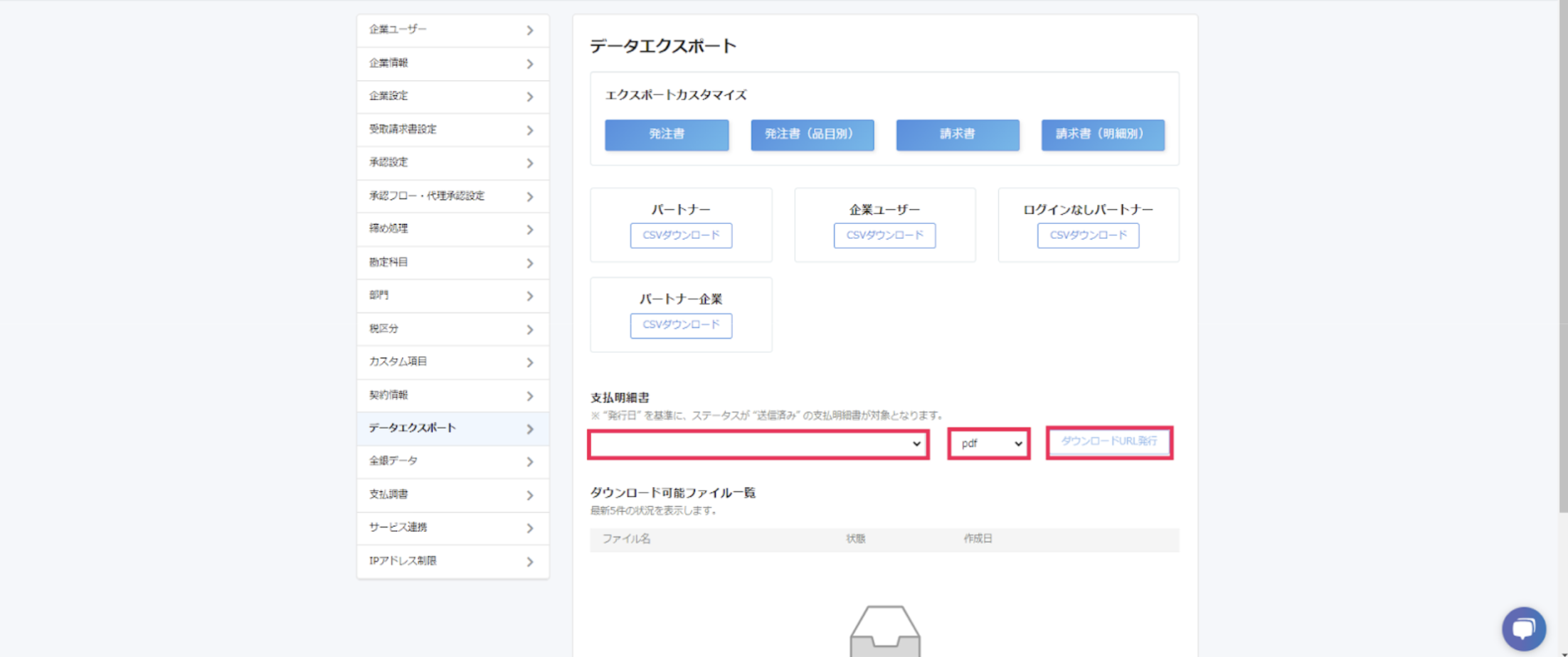
Task: Click the chevron beside 税区分
Action: pyautogui.click(x=530, y=329)
